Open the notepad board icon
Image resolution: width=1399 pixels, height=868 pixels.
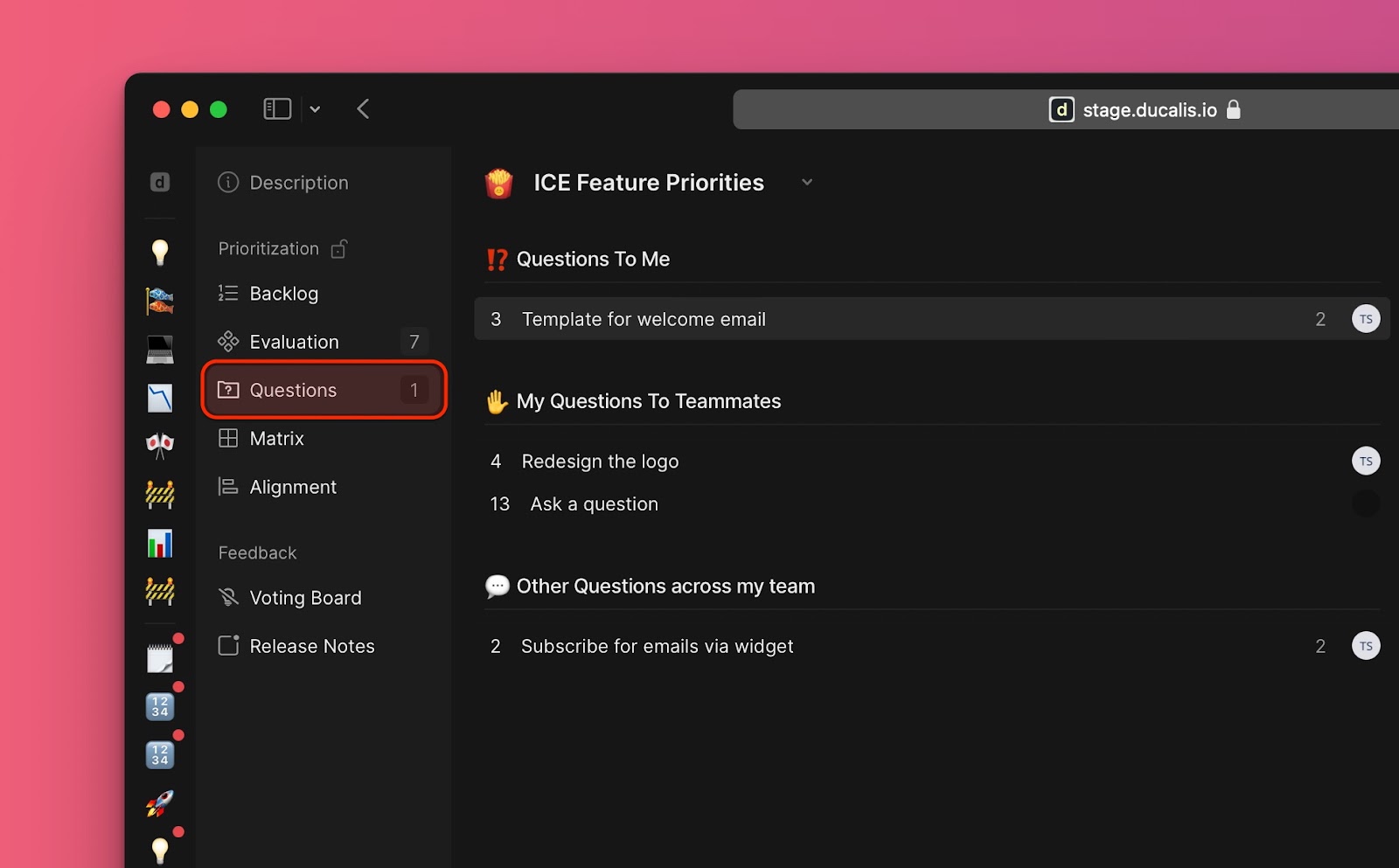(160, 658)
